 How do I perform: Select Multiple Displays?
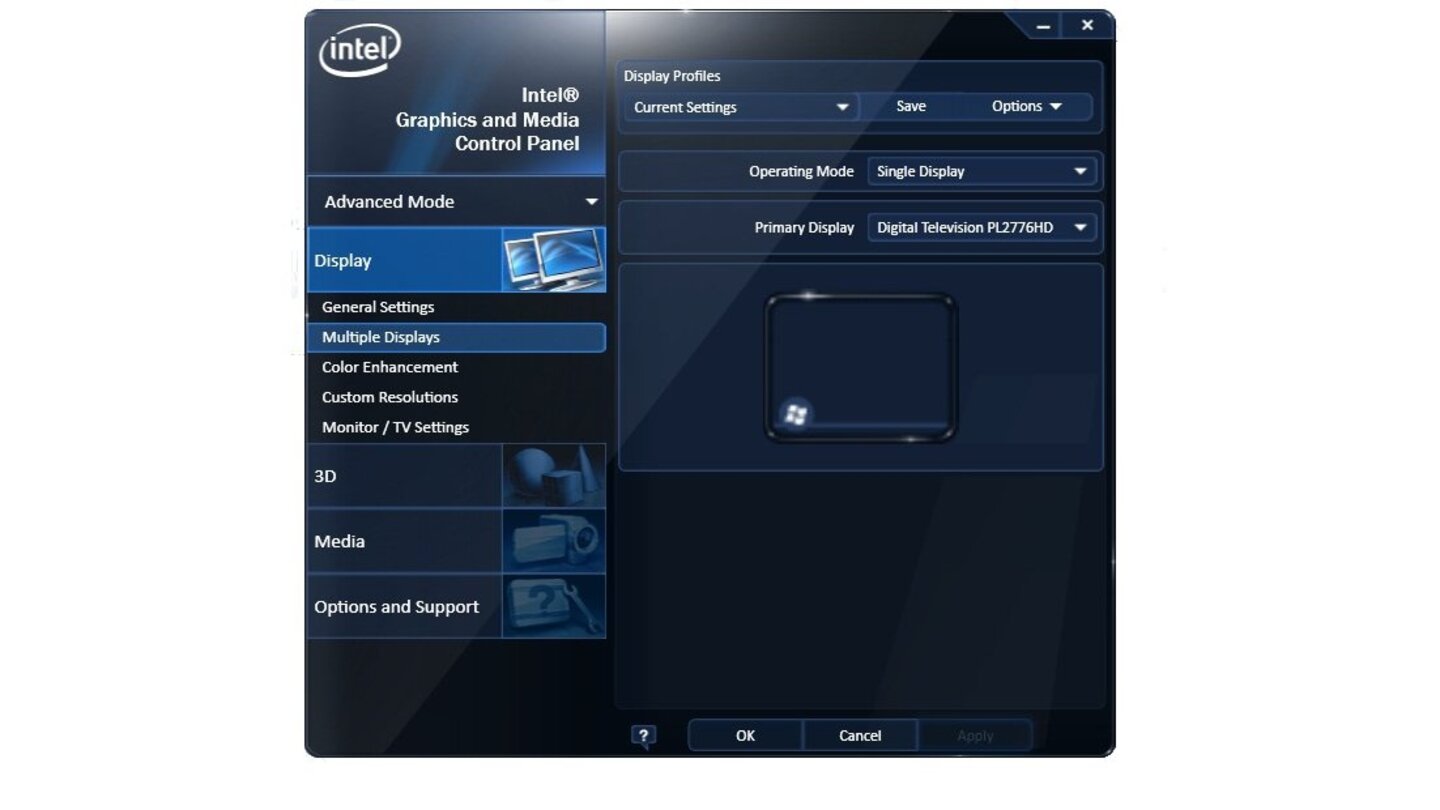[x=456, y=337]
